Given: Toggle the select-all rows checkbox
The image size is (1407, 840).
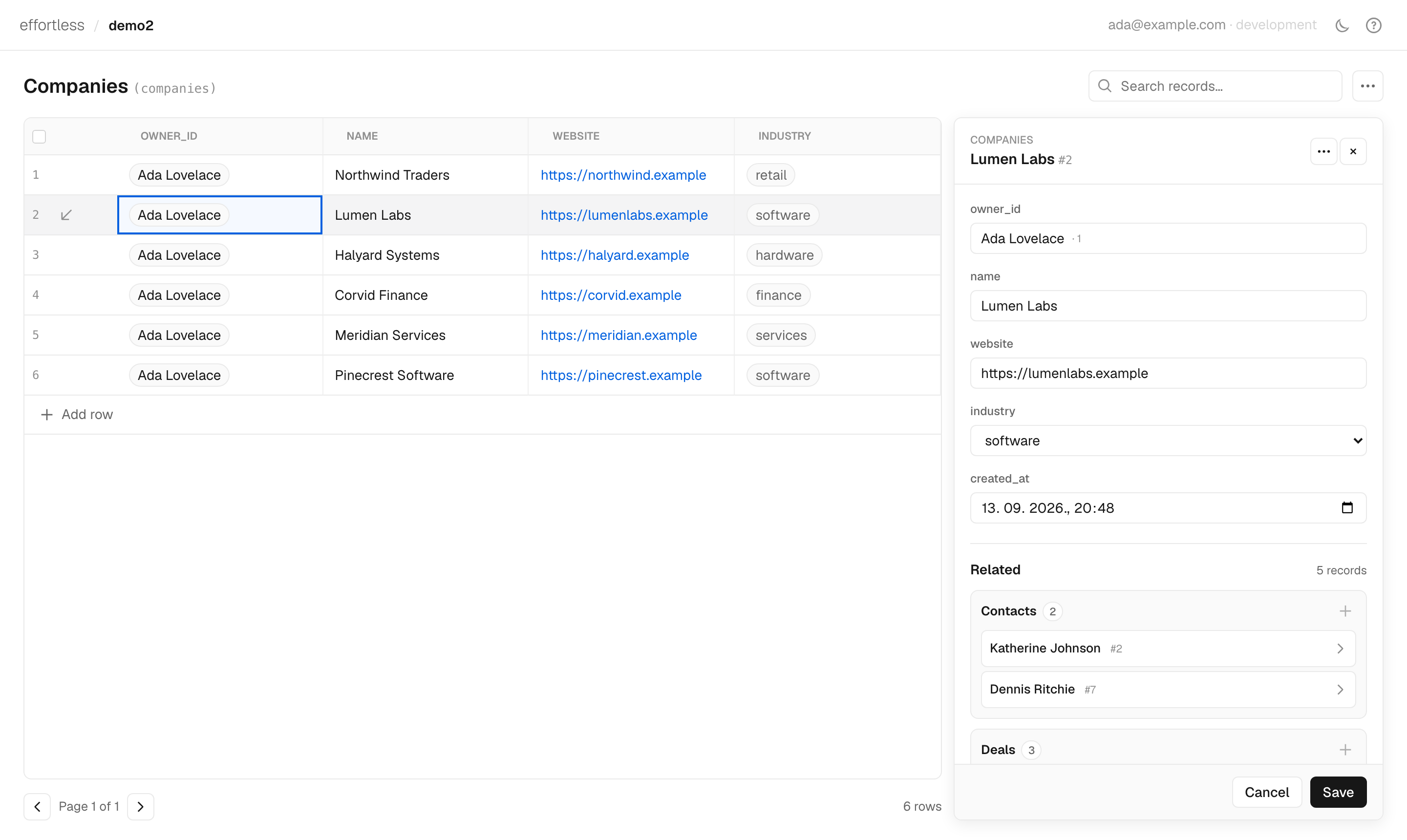Looking at the screenshot, I should click(39, 136).
